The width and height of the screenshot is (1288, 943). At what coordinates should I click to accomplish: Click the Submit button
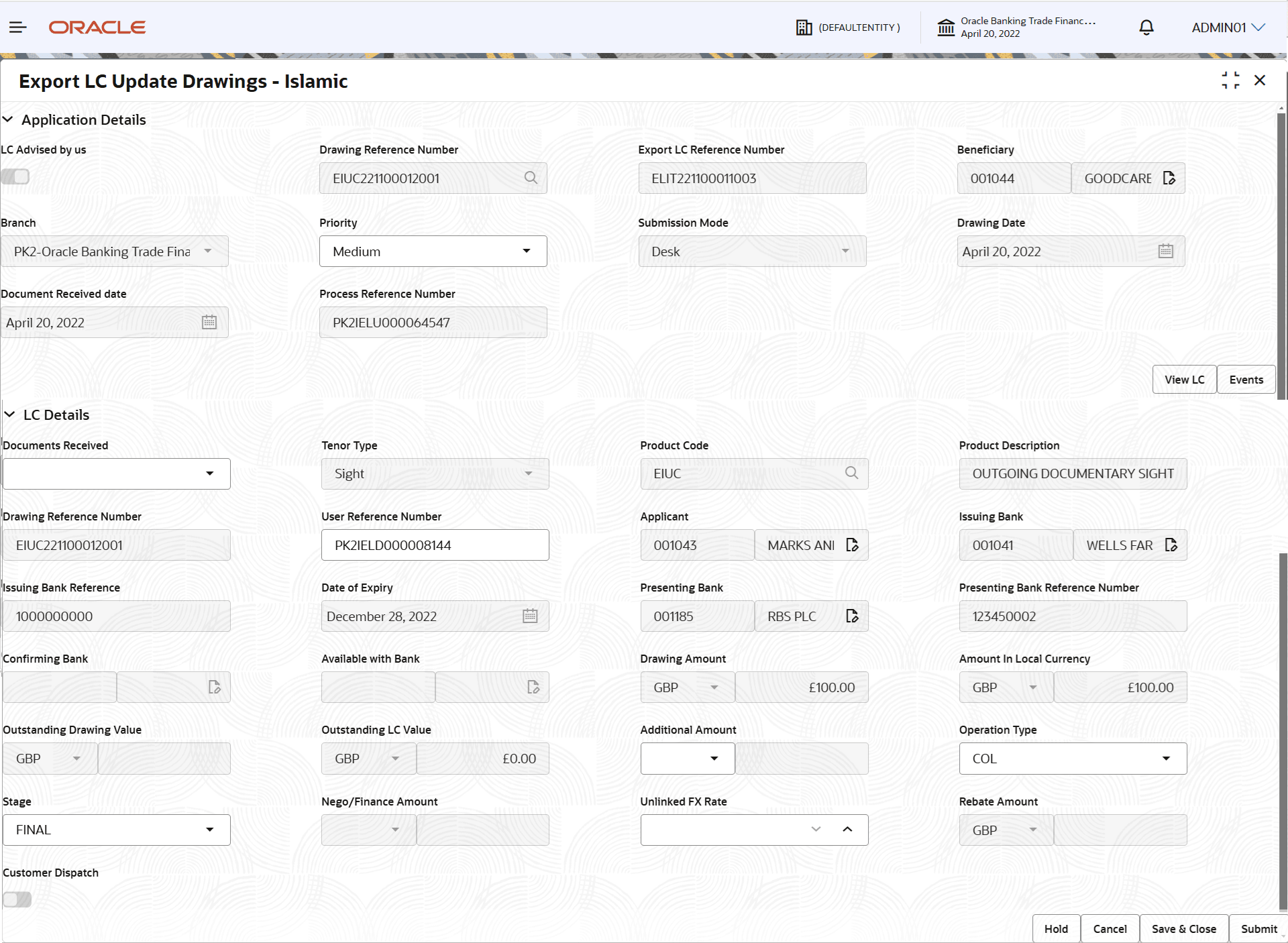pos(1258,929)
